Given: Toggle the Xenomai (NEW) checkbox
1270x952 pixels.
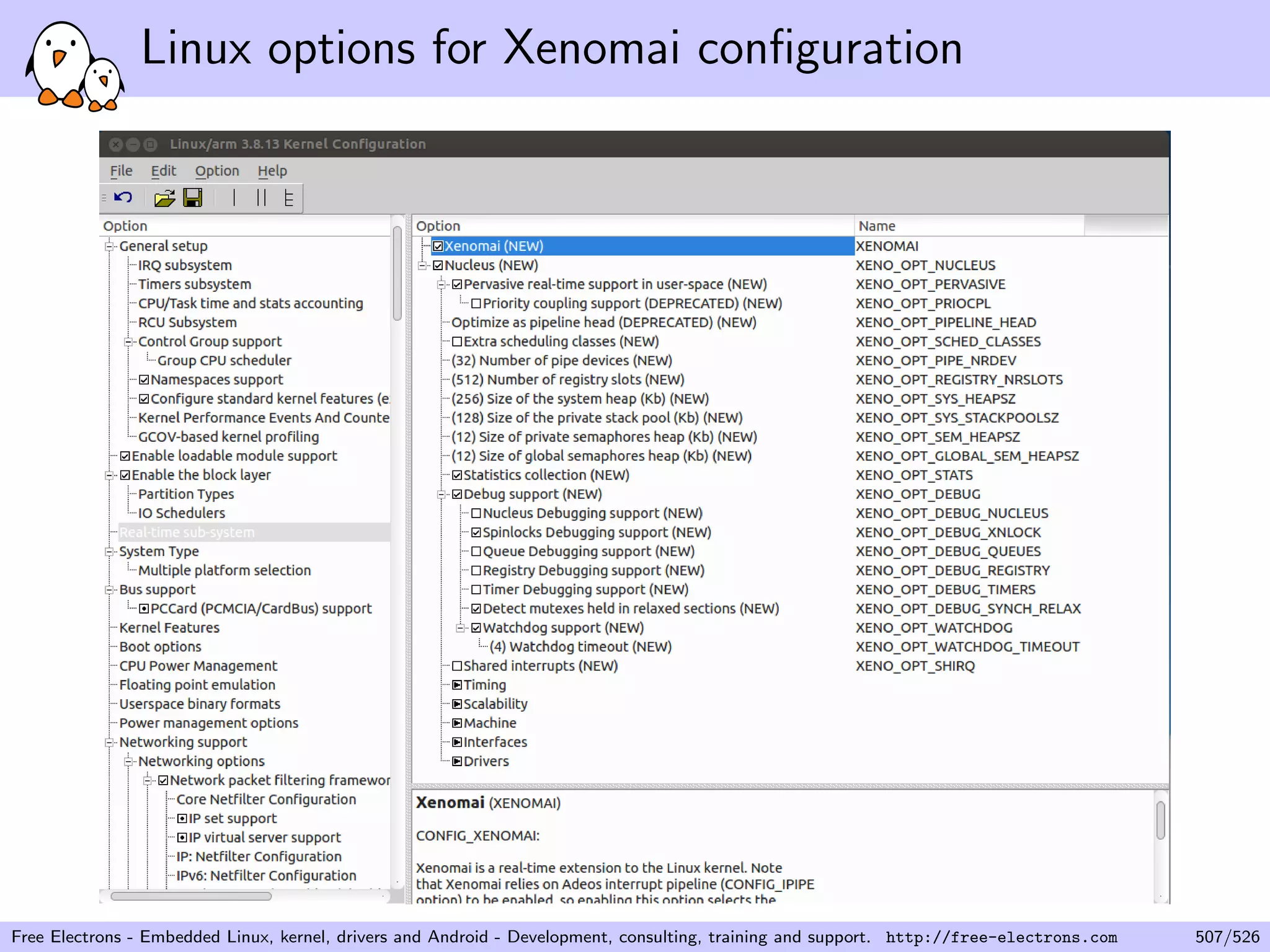Looking at the screenshot, I should click(438, 246).
